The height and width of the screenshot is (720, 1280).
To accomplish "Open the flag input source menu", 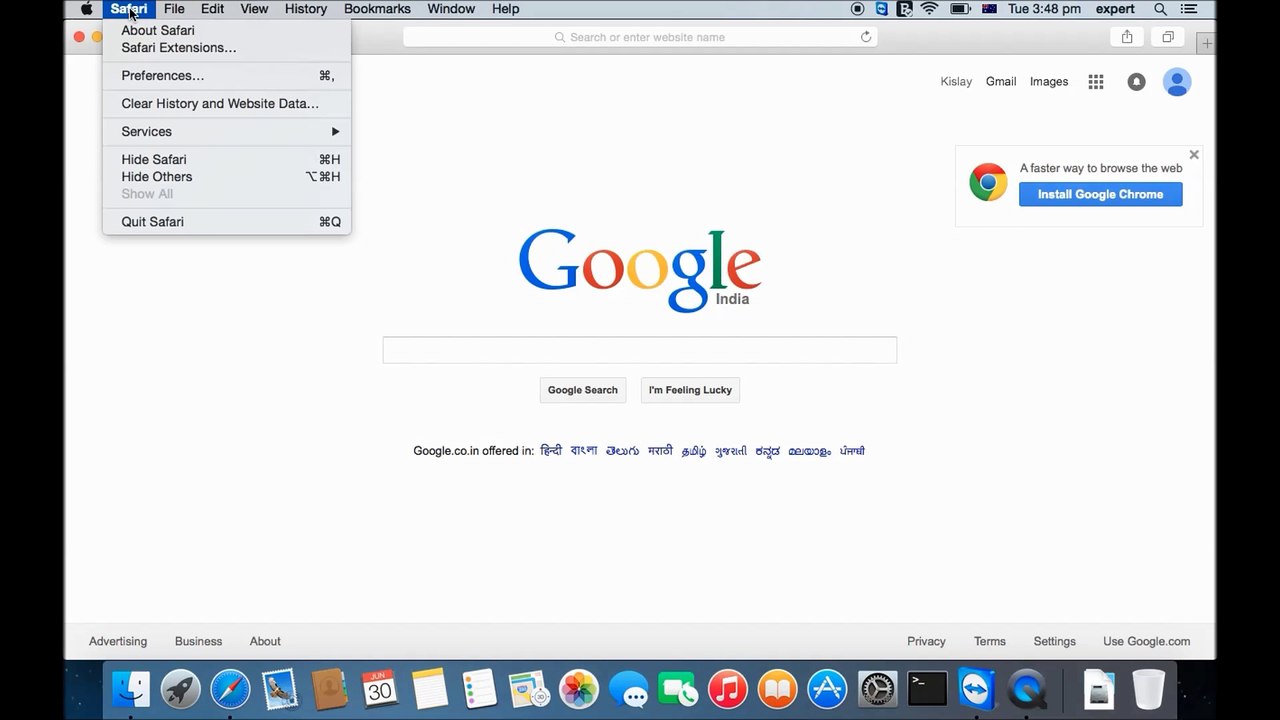I will click(x=989, y=9).
